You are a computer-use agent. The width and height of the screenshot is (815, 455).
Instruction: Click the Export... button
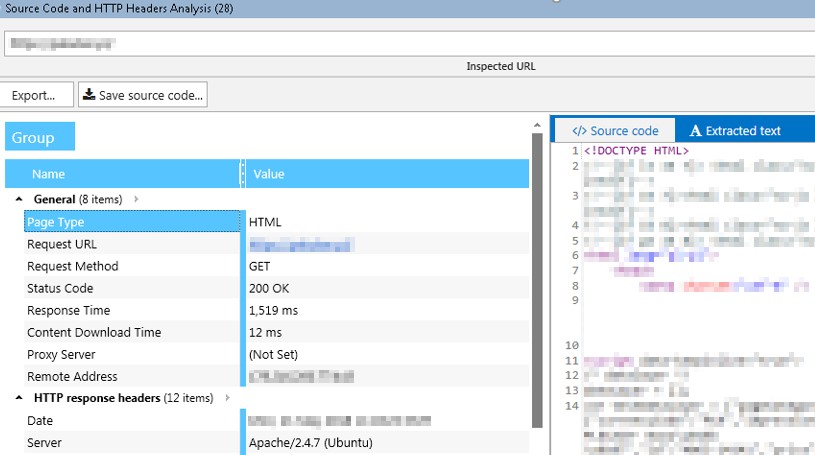(37, 95)
